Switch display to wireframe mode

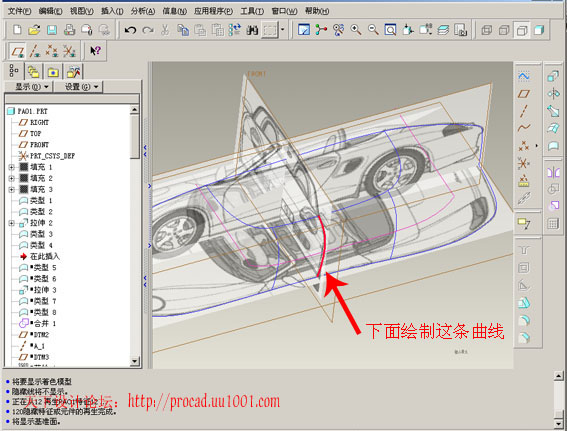[487, 30]
